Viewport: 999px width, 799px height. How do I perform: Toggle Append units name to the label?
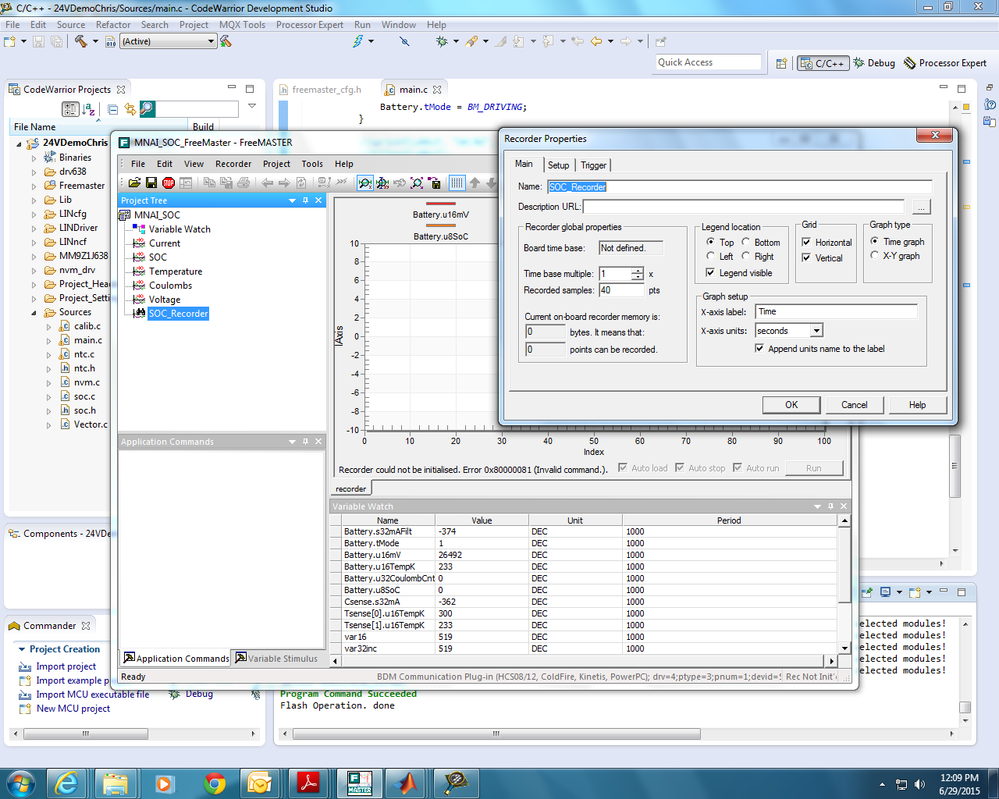pyautogui.click(x=759, y=349)
